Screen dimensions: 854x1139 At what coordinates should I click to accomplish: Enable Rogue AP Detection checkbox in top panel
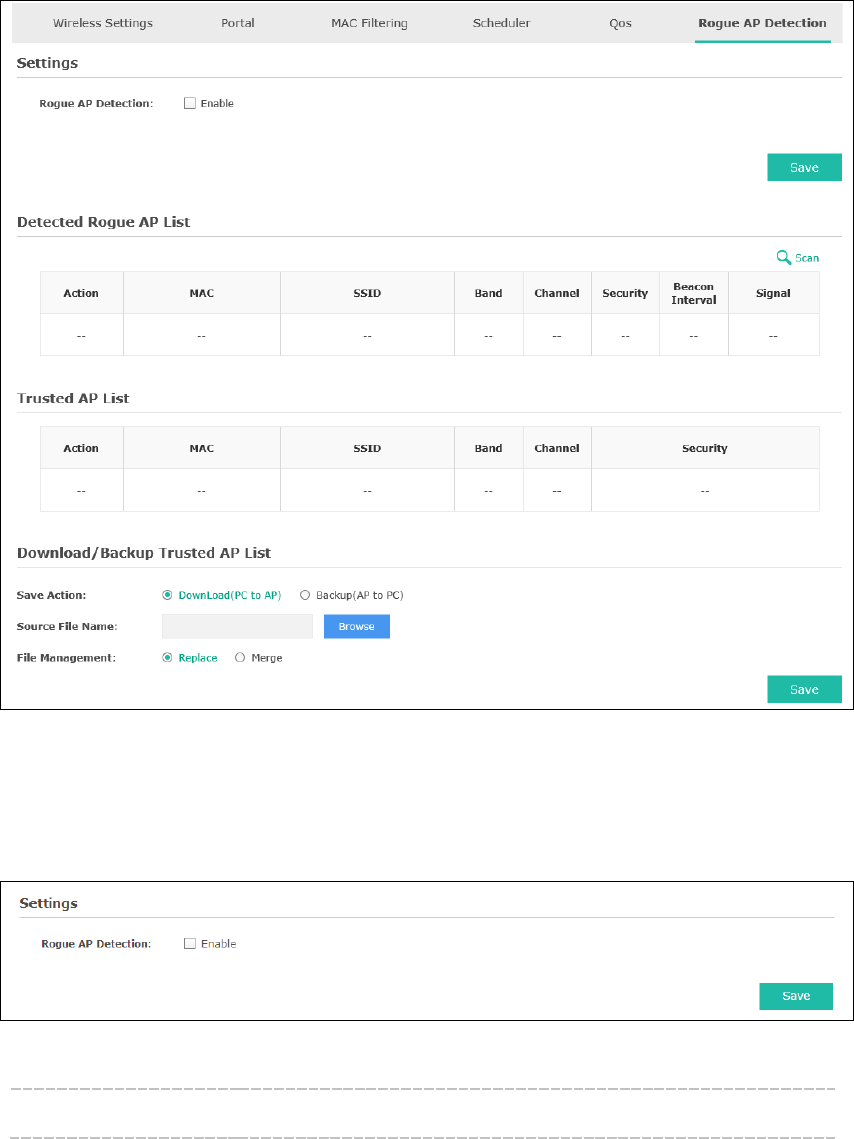(190, 103)
